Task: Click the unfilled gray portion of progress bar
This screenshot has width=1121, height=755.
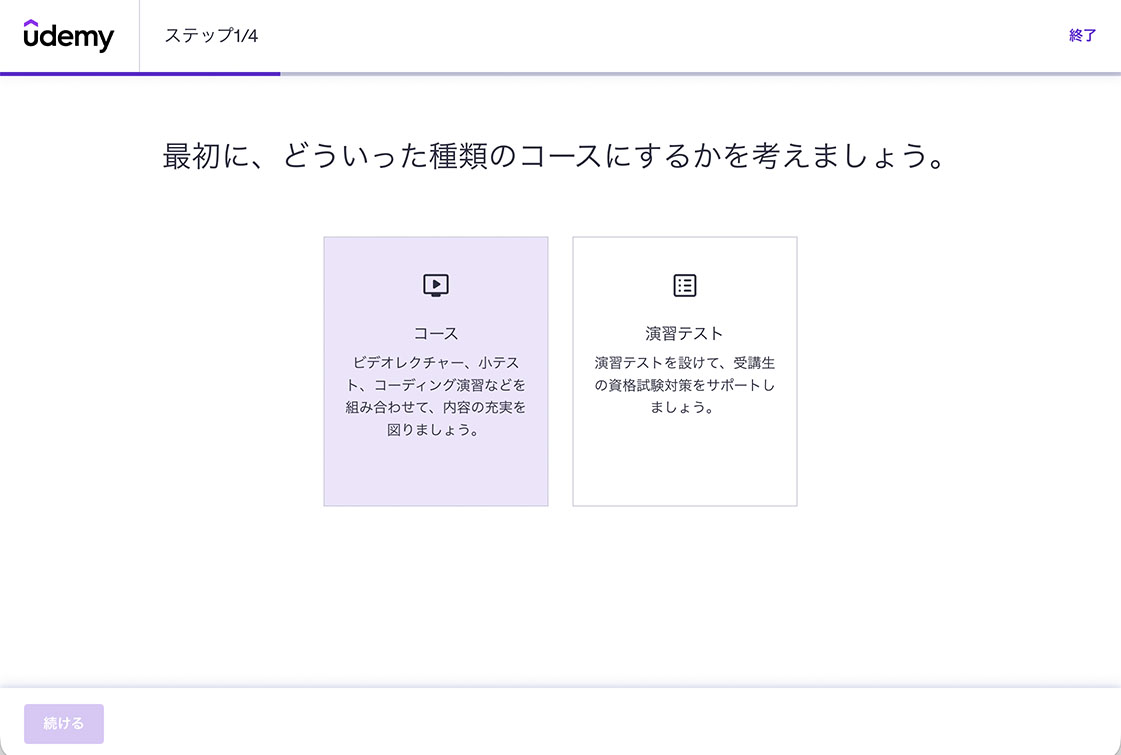Action: coord(700,74)
